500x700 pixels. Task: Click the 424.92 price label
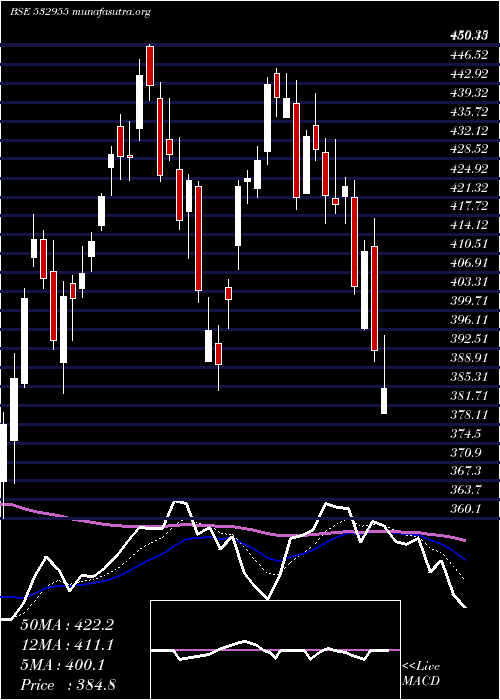469,168
